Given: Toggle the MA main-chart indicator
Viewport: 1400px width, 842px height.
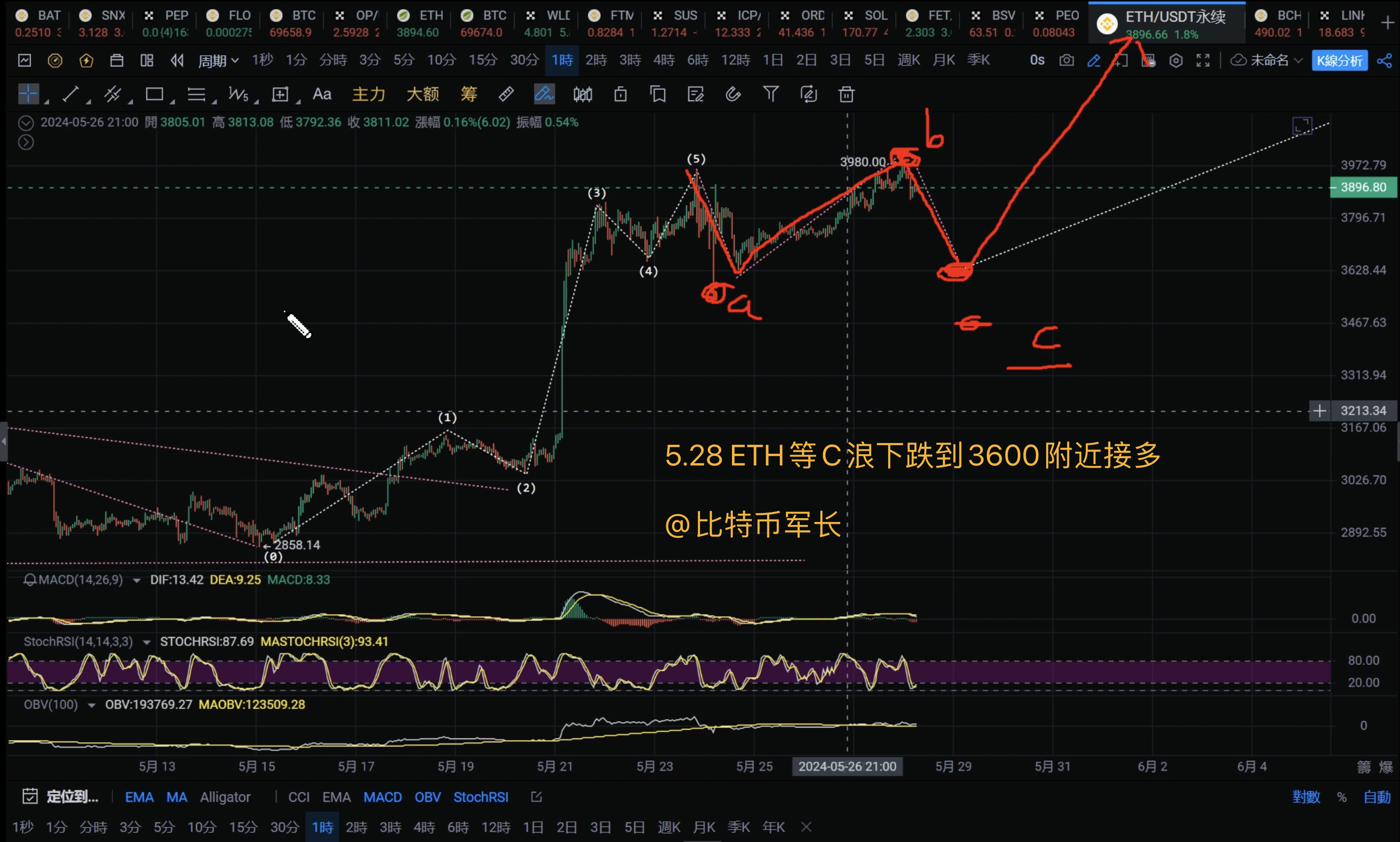Looking at the screenshot, I should pos(177,797).
